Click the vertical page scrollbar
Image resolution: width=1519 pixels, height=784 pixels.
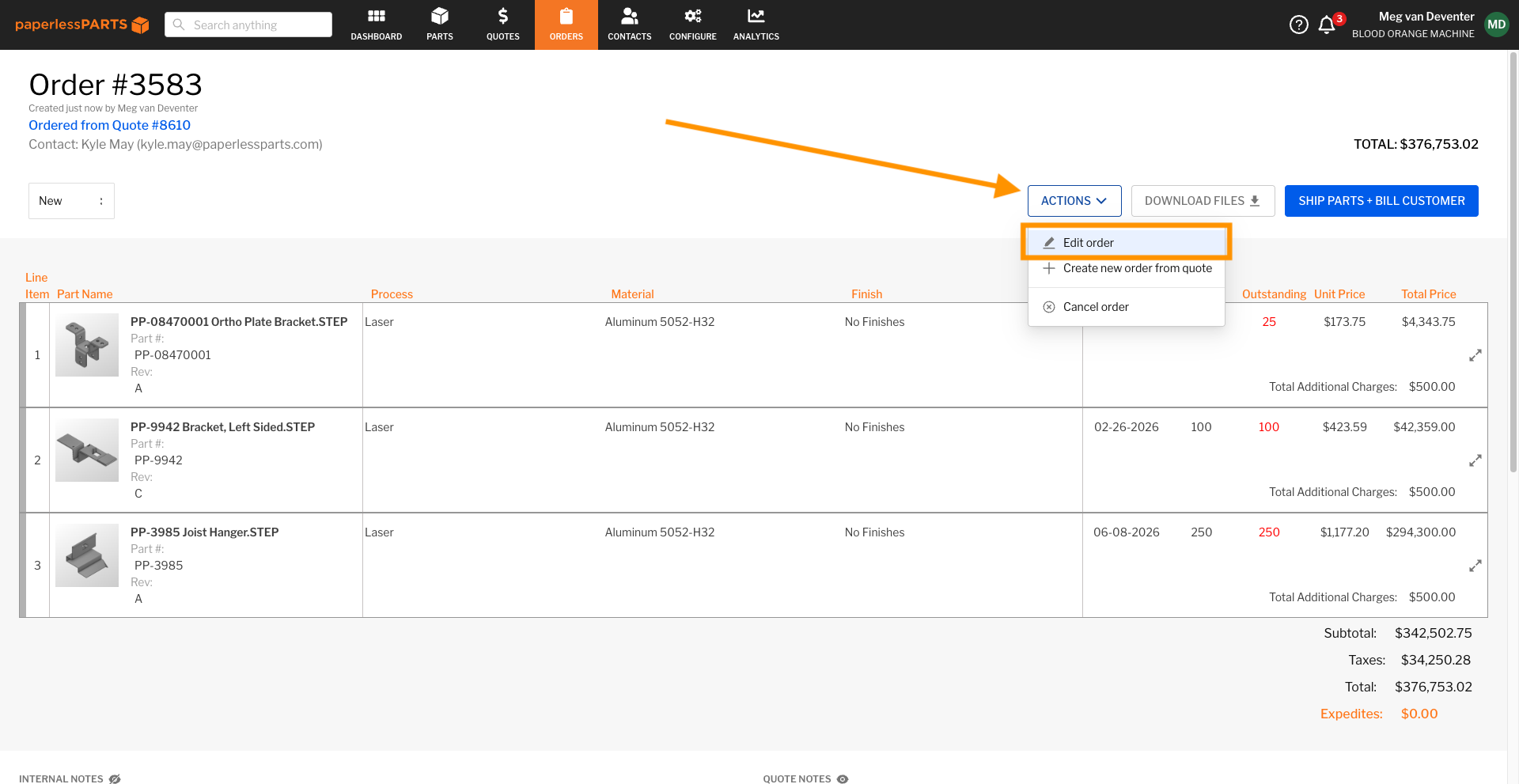(1513, 261)
